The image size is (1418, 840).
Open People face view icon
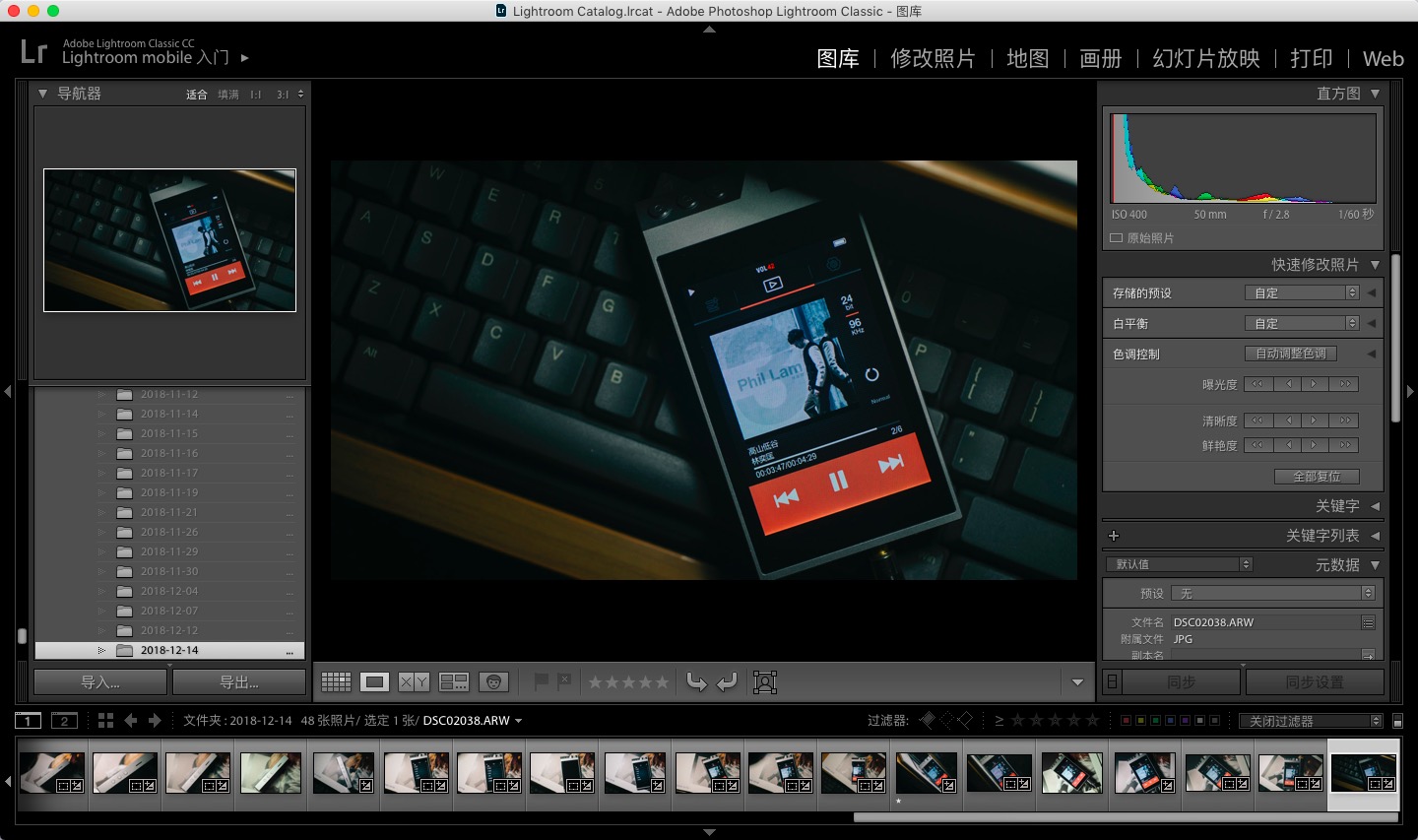(x=493, y=681)
